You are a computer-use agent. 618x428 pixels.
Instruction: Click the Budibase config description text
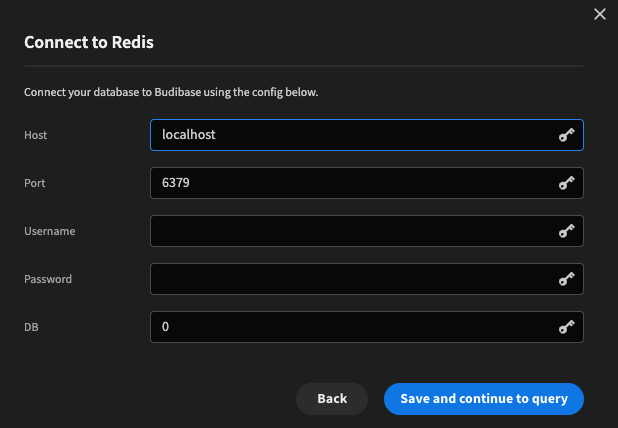point(171,93)
